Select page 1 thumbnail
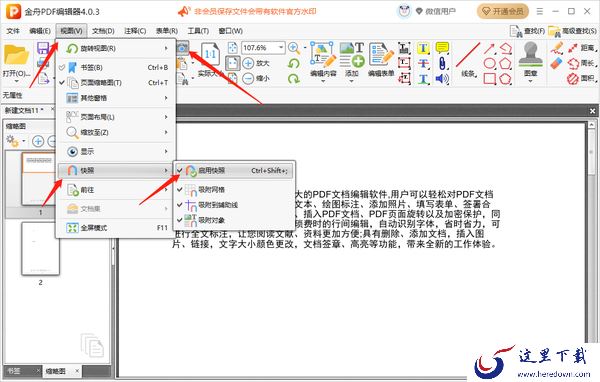This screenshot has height=382, width=600. (39, 179)
